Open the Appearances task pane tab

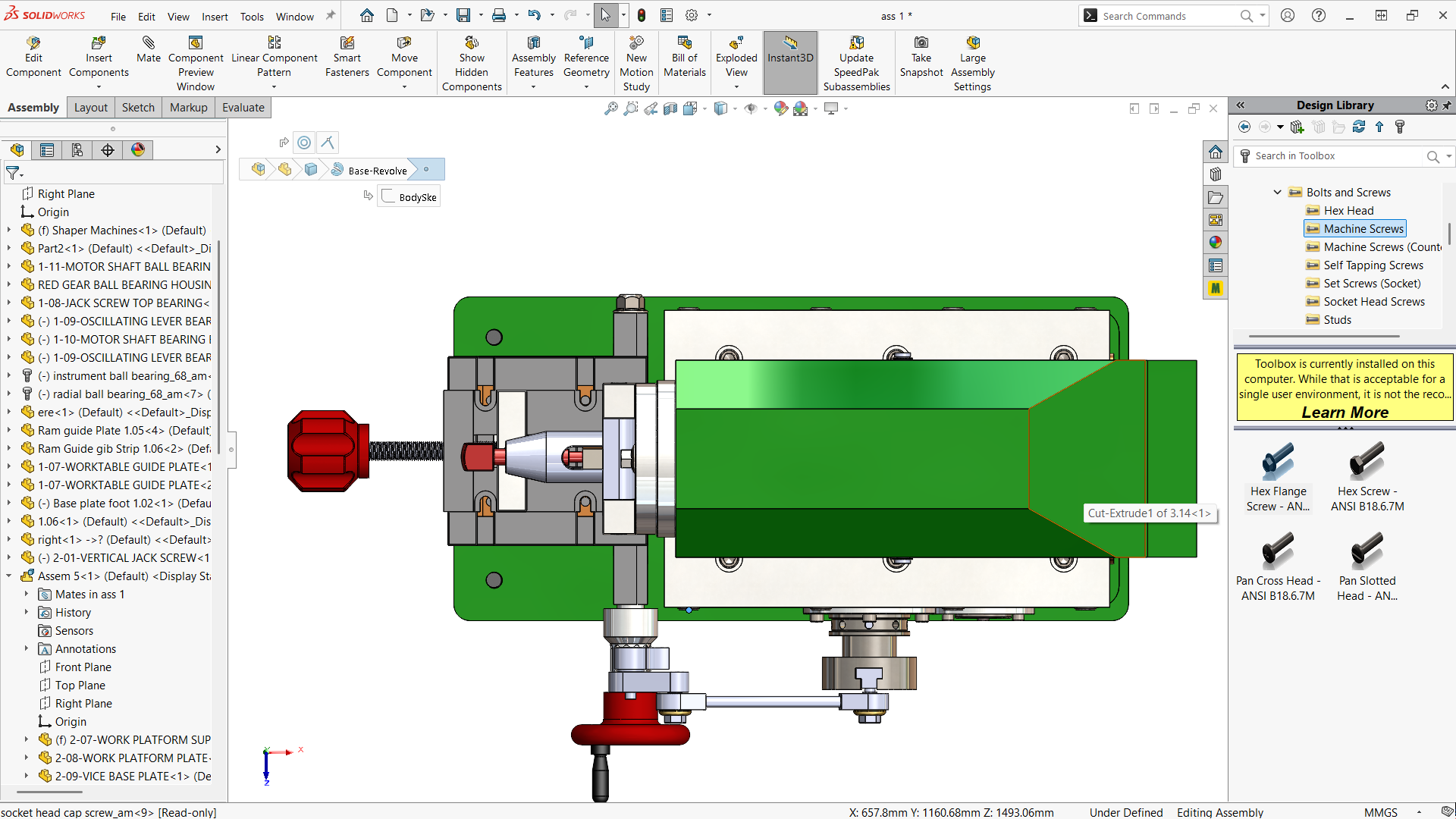tap(1216, 243)
